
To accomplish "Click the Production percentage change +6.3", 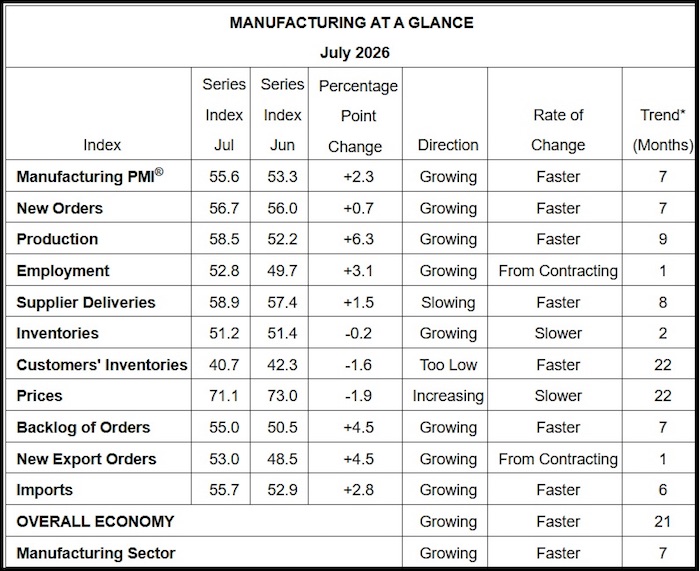I will (x=358, y=239).
